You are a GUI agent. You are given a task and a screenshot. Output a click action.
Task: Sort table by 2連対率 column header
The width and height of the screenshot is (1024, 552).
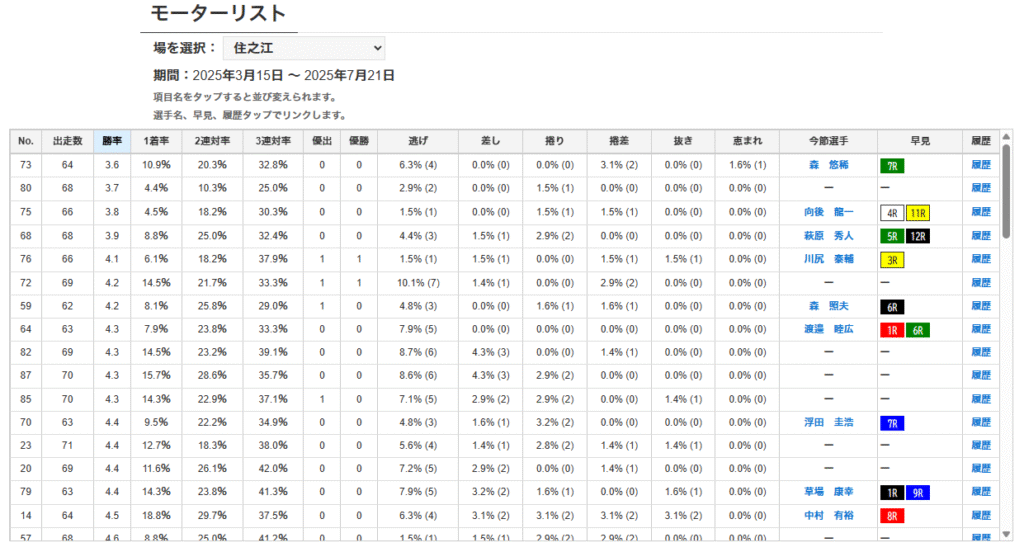tap(212, 141)
